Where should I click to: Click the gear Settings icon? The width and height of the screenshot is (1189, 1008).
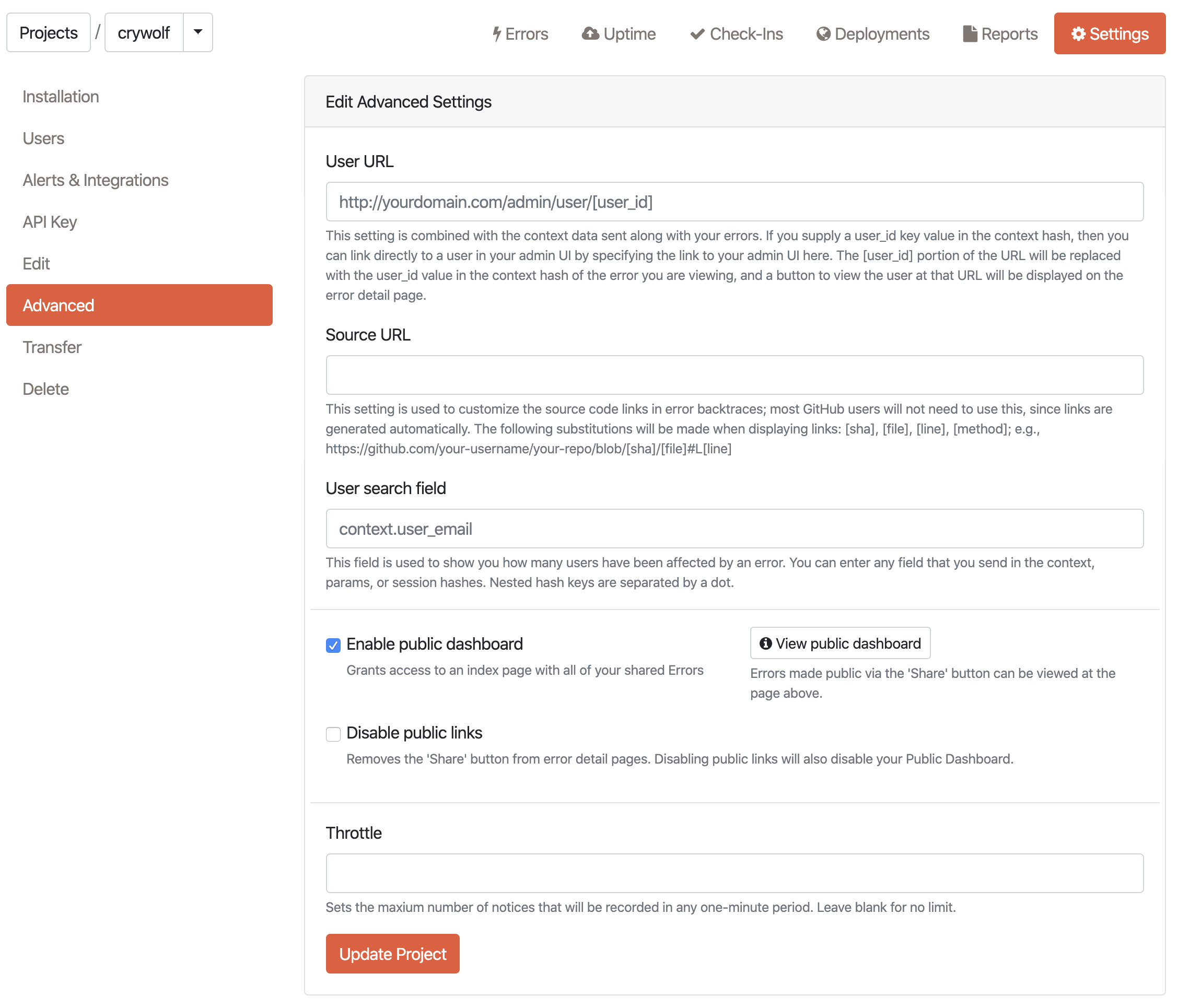pyautogui.click(x=1078, y=34)
